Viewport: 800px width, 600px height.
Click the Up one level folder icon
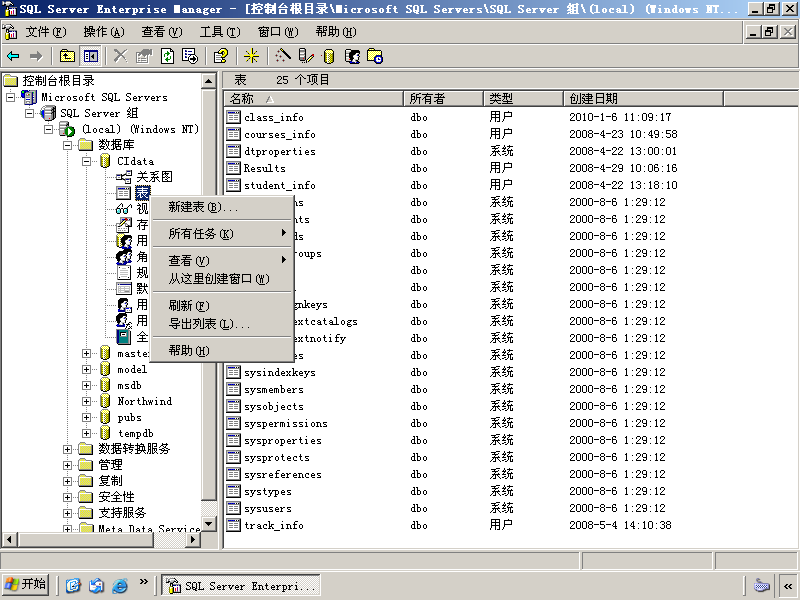coord(67,56)
